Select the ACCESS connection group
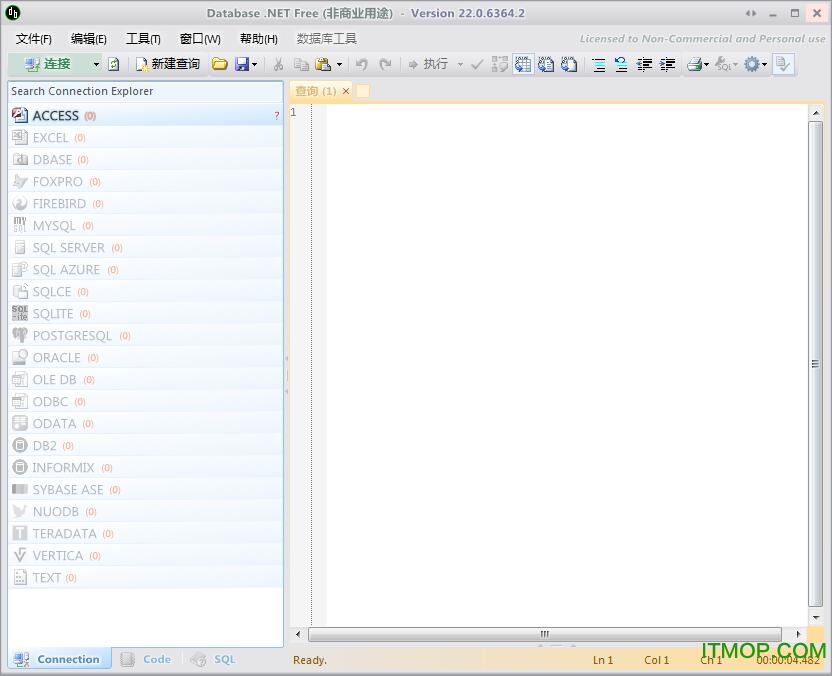The height and width of the screenshot is (676, 832). [x=145, y=116]
